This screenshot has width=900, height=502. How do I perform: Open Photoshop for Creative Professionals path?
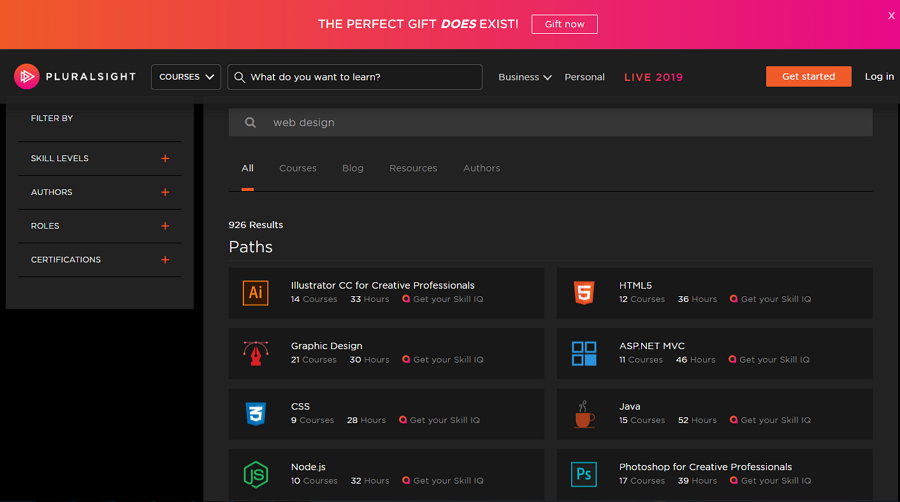coord(705,467)
